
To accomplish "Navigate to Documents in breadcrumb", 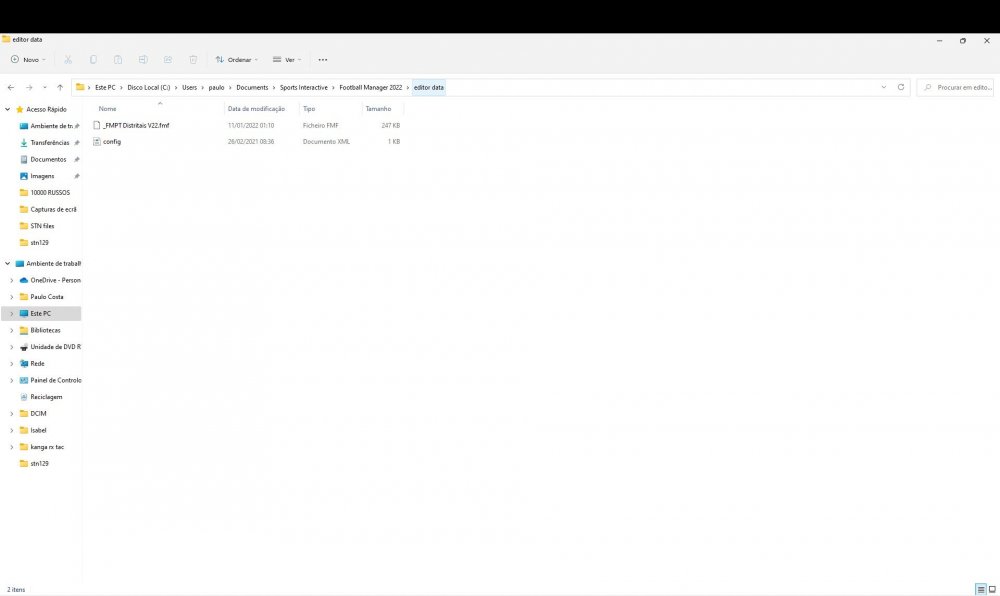I will 252,87.
